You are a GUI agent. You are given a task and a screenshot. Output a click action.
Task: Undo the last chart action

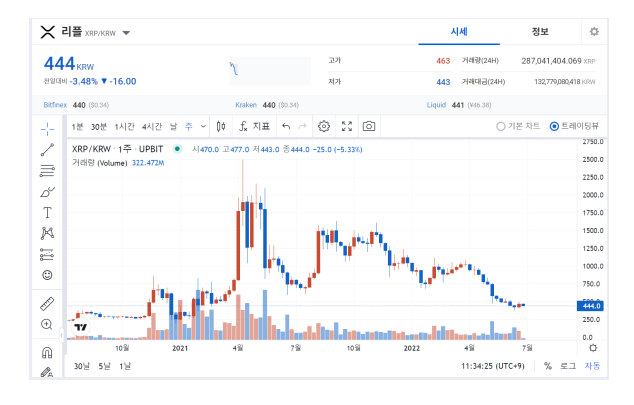click(x=286, y=127)
